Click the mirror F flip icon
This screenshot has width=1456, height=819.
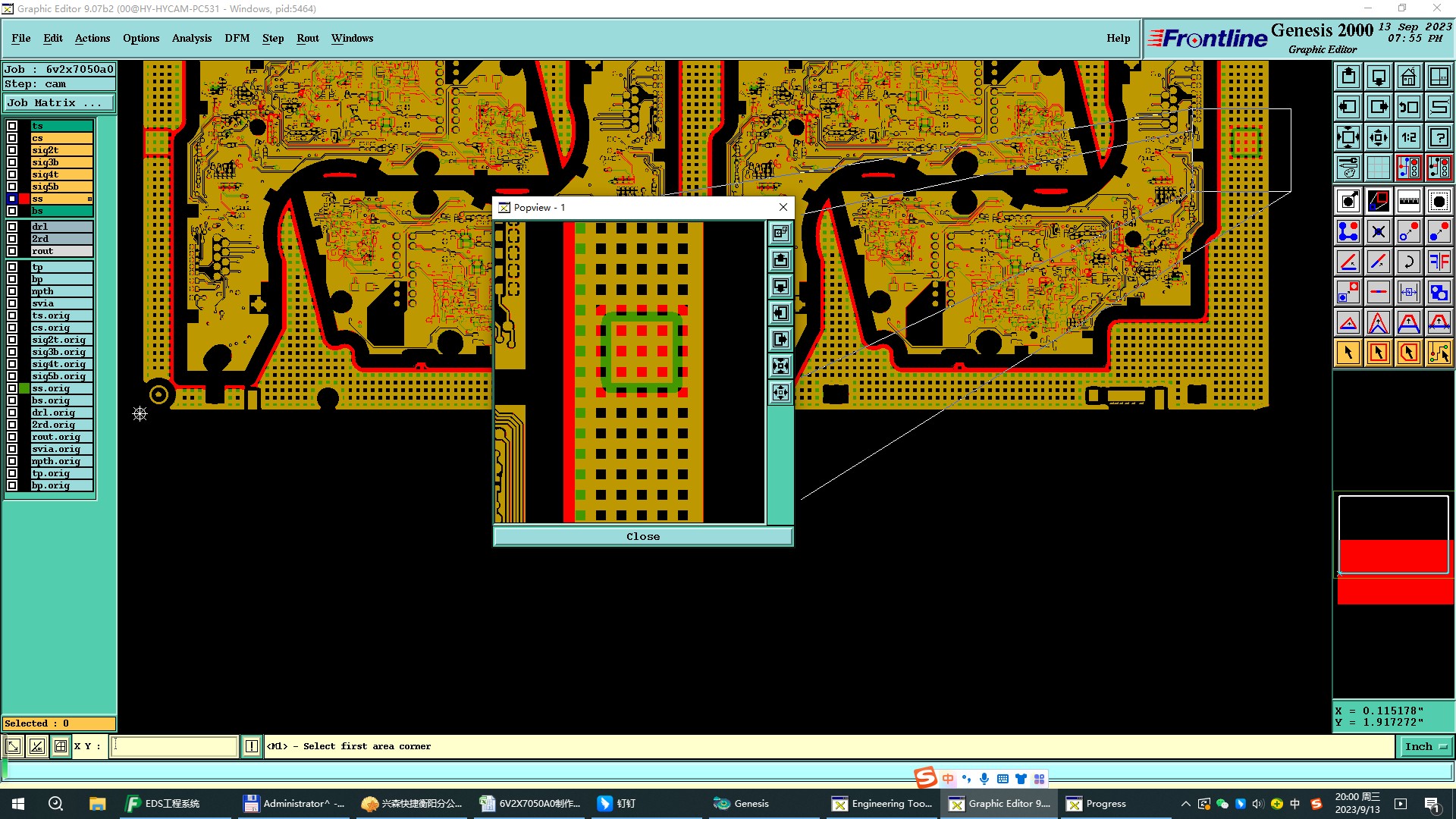(1439, 262)
